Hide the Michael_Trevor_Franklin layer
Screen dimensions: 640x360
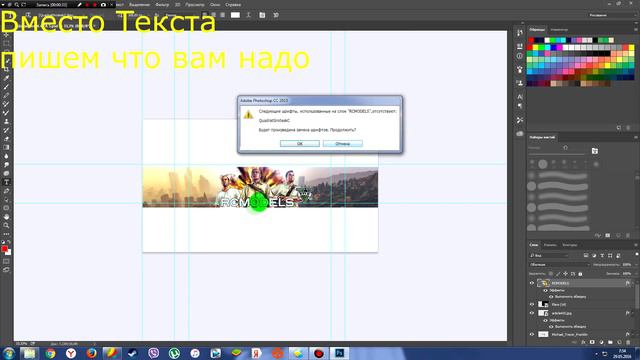(532, 334)
